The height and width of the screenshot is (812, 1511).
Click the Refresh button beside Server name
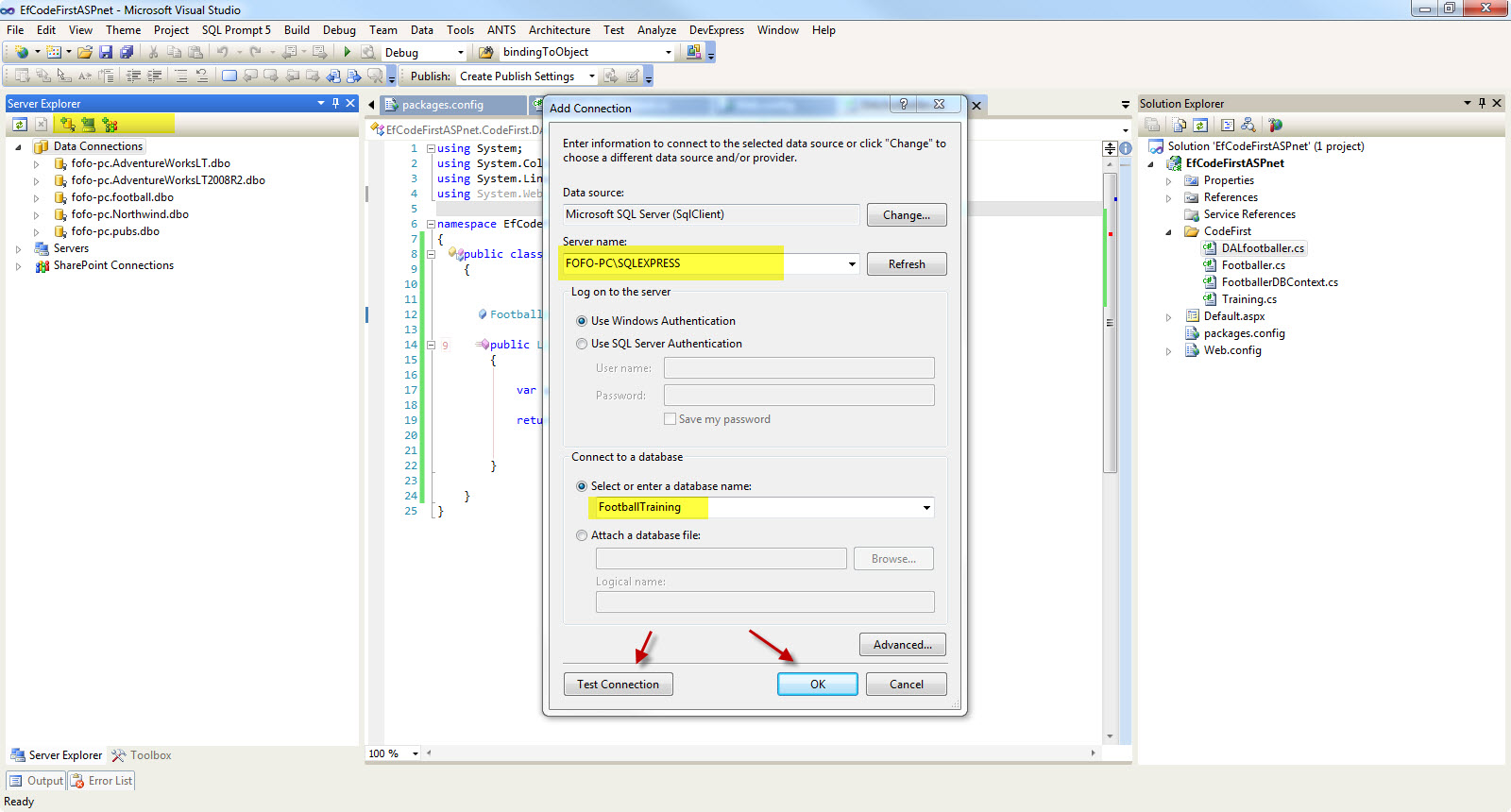pyautogui.click(x=907, y=264)
